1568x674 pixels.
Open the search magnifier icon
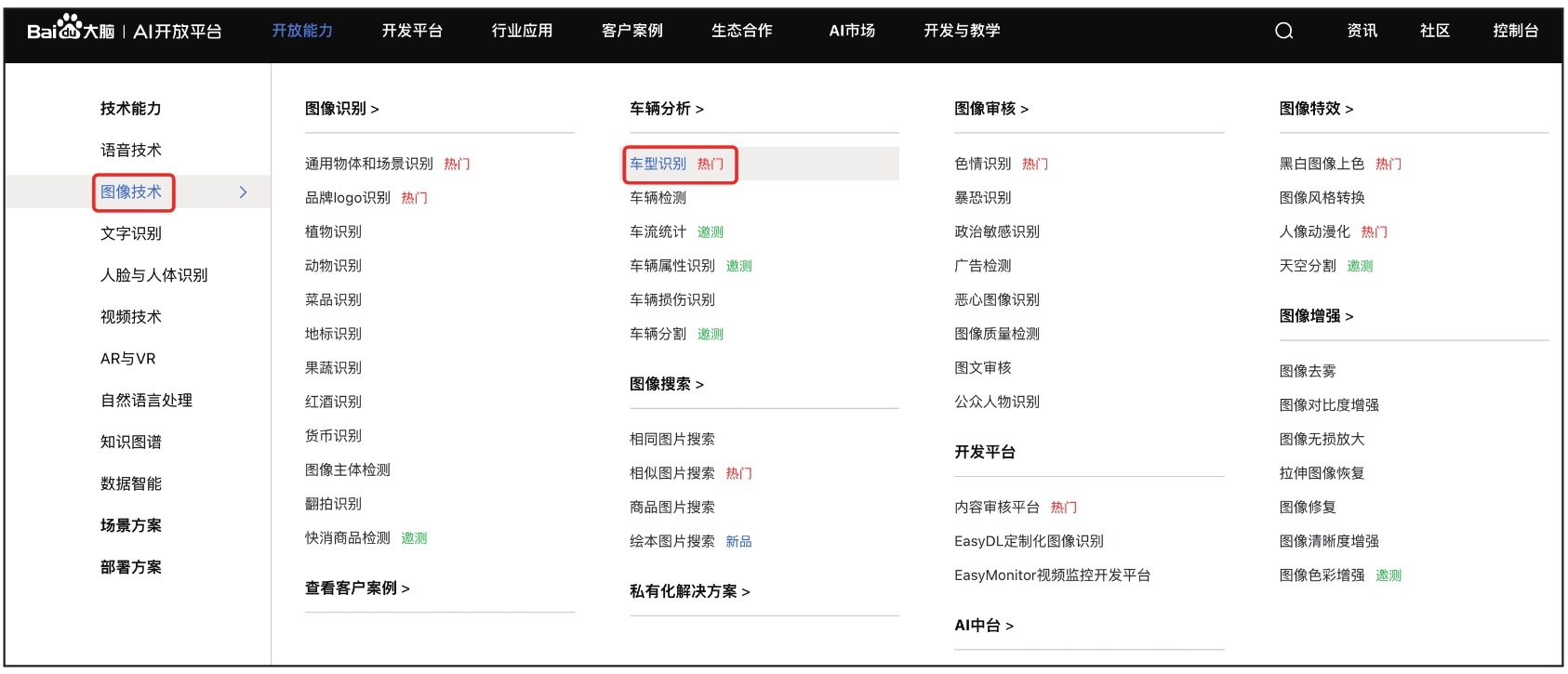[1284, 31]
